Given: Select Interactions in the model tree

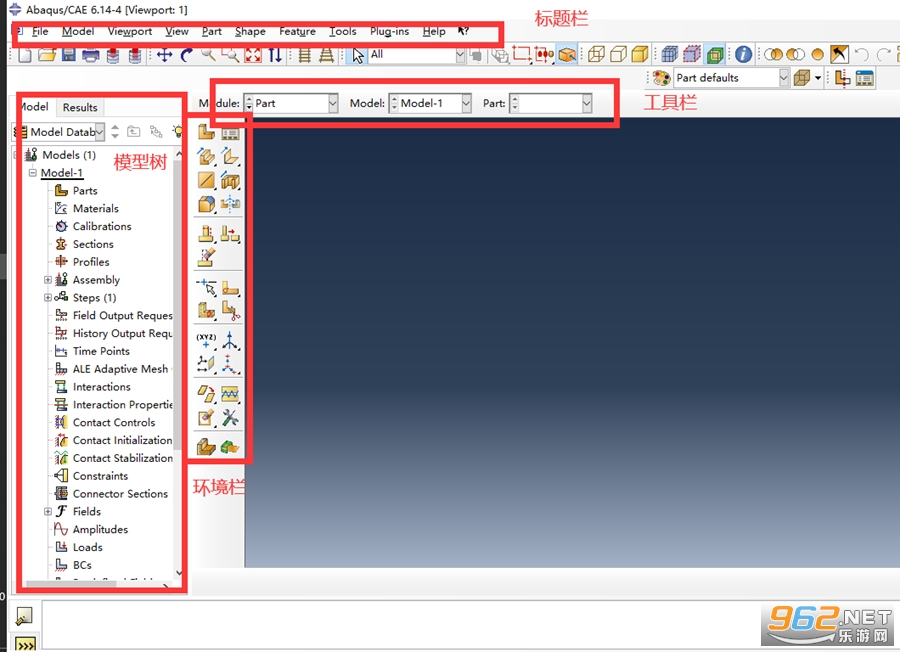Looking at the screenshot, I should (x=102, y=387).
